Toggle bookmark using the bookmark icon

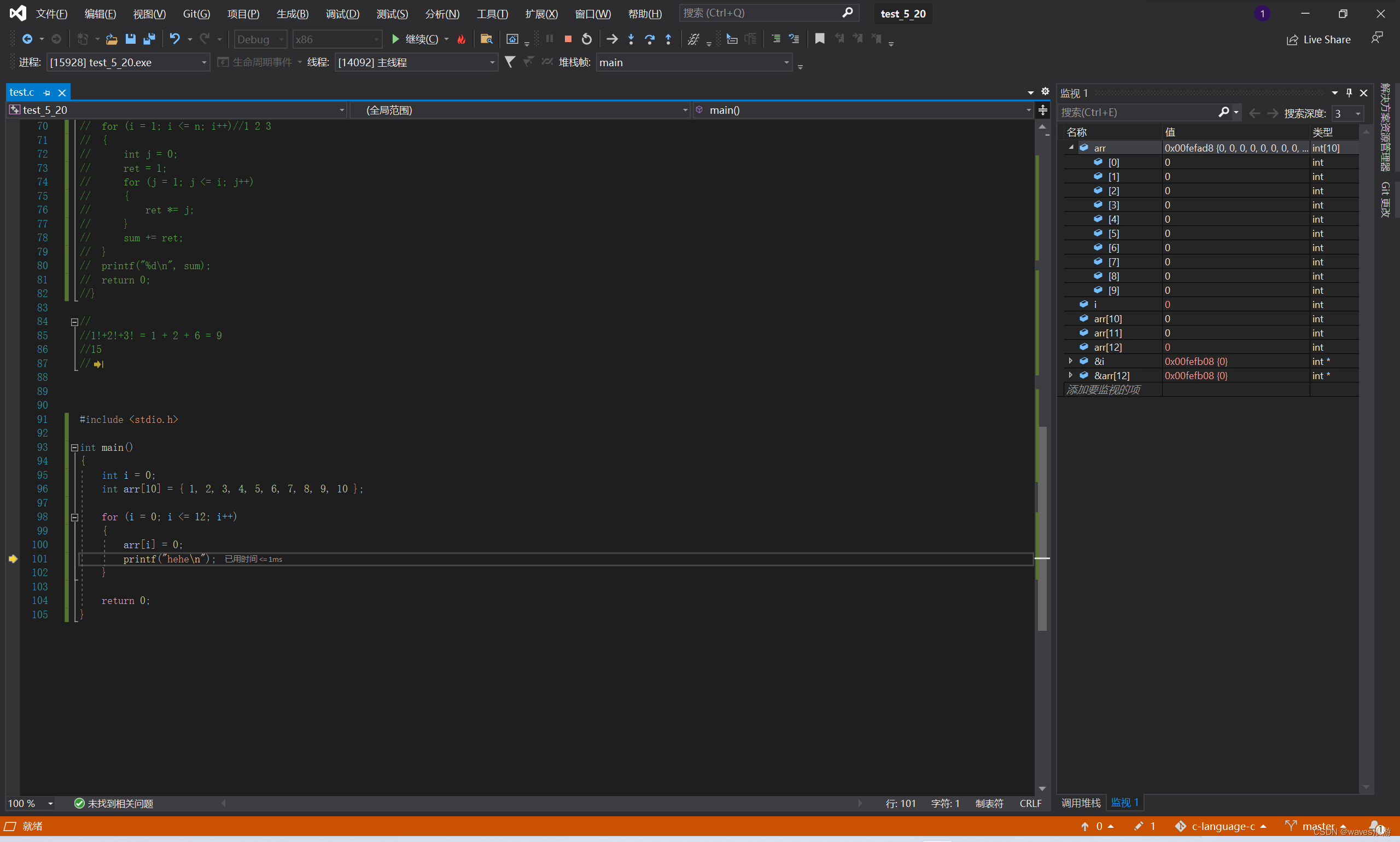coord(819,39)
